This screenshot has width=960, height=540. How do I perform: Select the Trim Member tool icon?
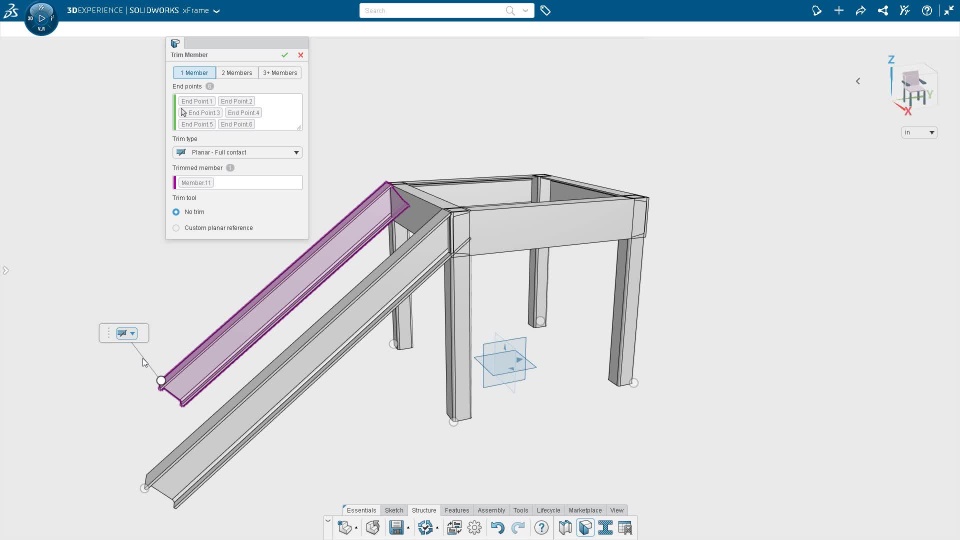tap(585, 527)
